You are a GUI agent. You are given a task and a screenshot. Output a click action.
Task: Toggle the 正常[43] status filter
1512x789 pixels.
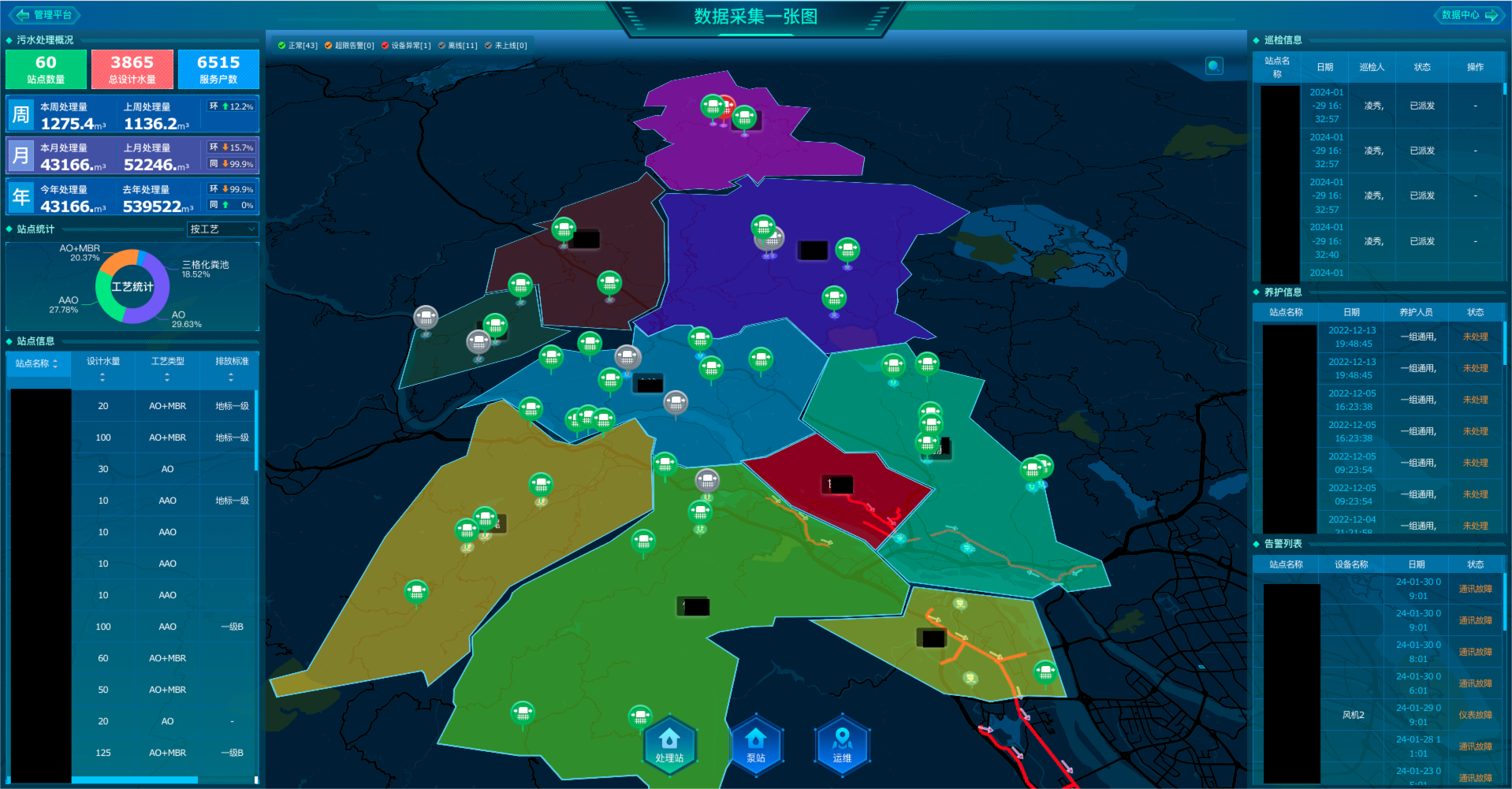coord(298,46)
